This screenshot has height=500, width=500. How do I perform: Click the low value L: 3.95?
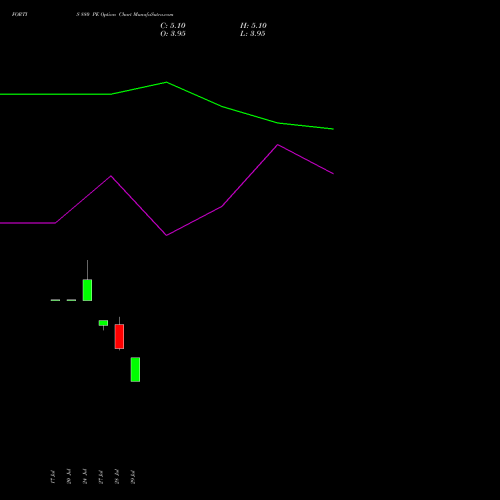(252, 34)
